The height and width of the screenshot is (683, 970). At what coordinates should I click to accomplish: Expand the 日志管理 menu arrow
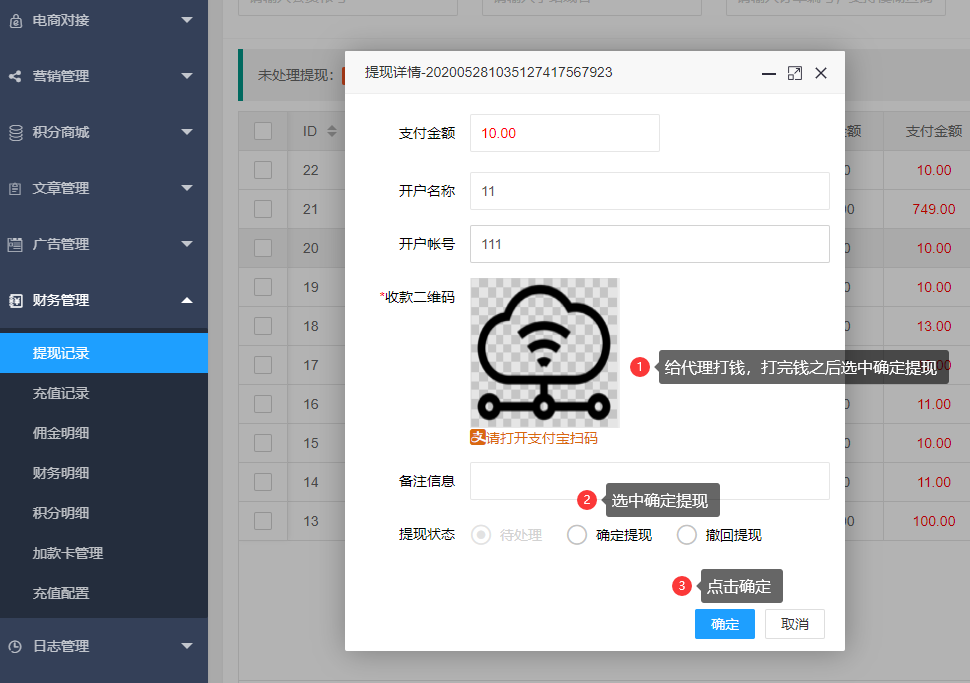click(187, 646)
